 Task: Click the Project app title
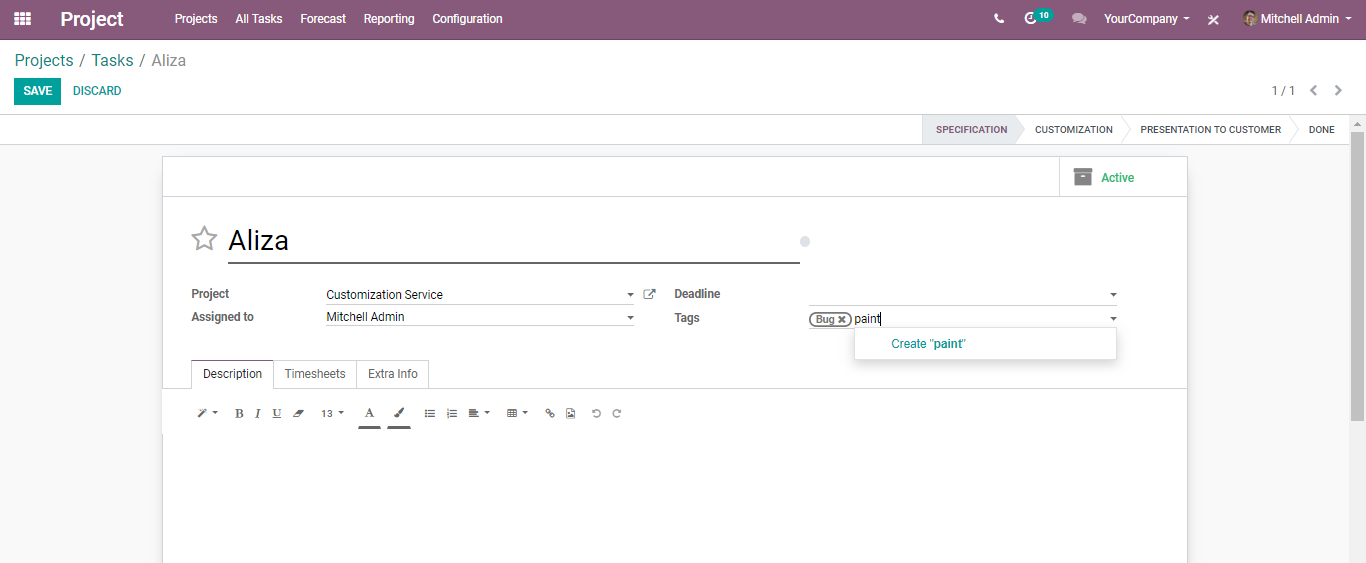coord(92,19)
